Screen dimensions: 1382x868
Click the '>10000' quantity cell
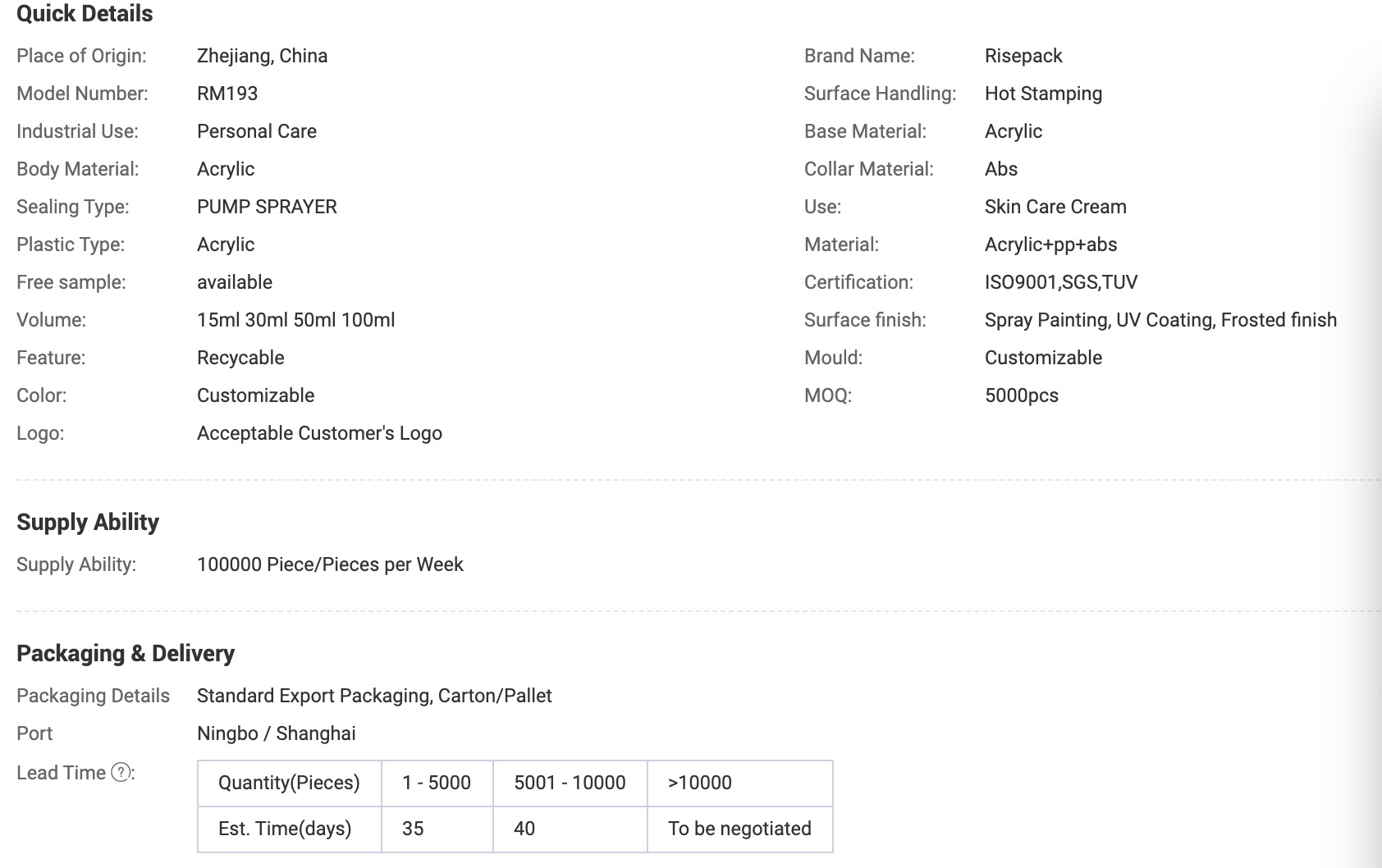click(x=740, y=783)
